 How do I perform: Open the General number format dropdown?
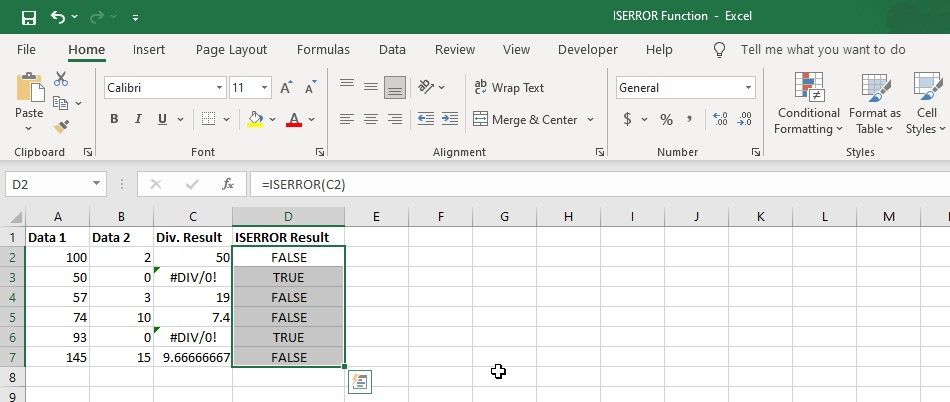748,88
